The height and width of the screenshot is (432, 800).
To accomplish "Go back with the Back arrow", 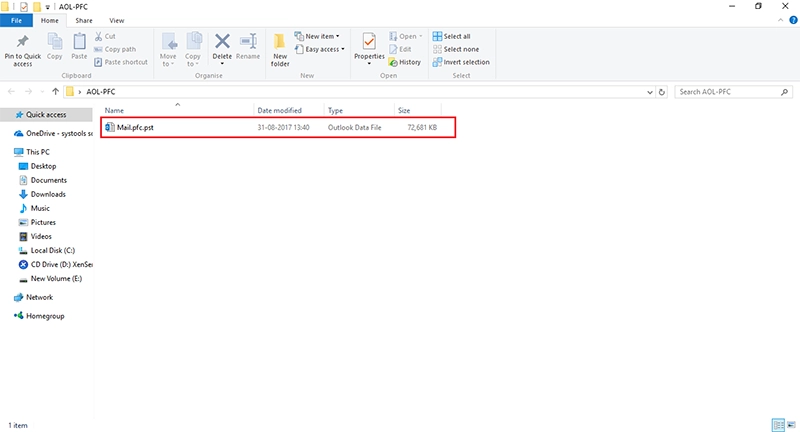I will [11, 91].
